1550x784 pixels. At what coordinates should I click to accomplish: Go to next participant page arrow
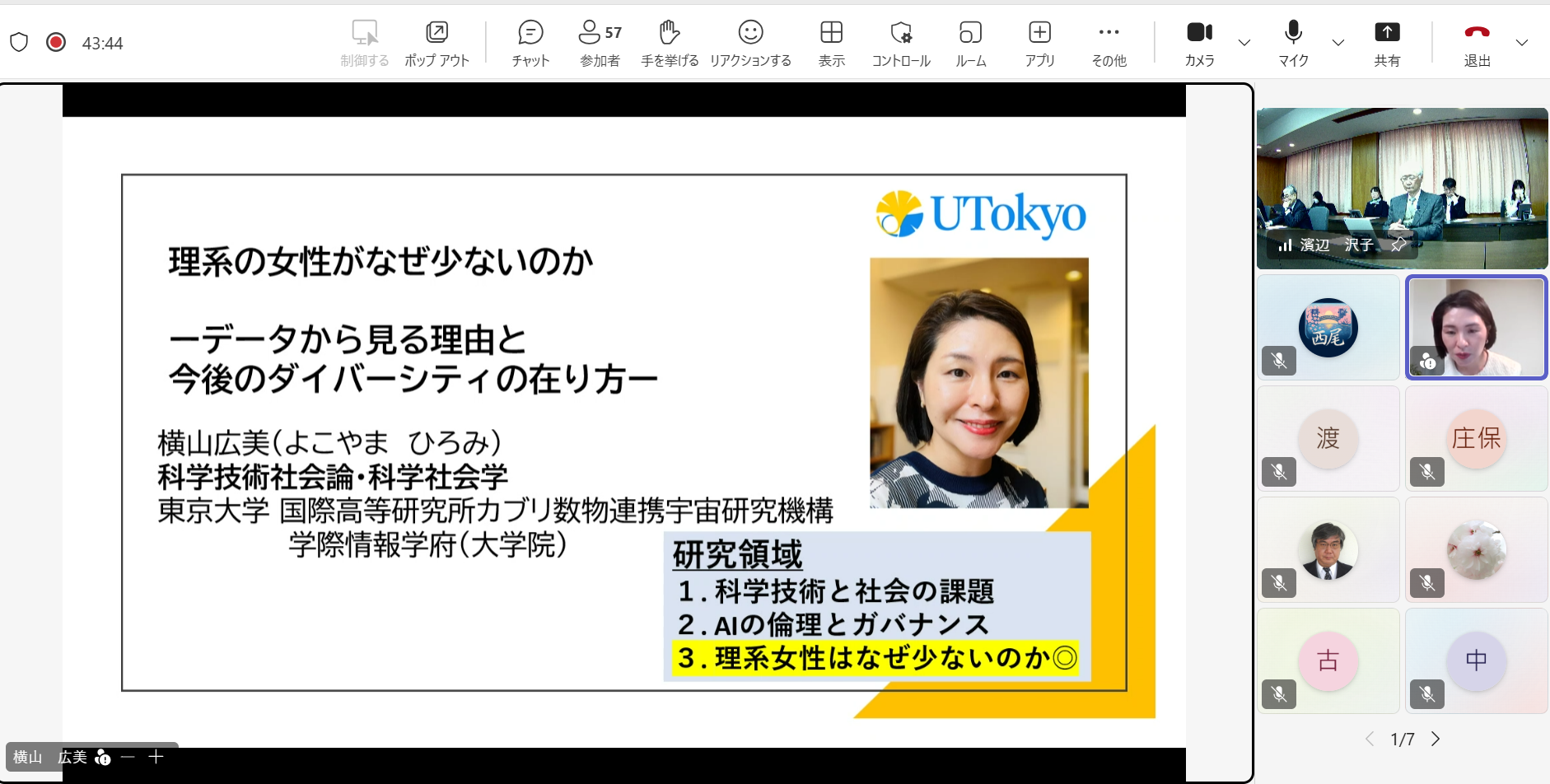coord(1436,739)
